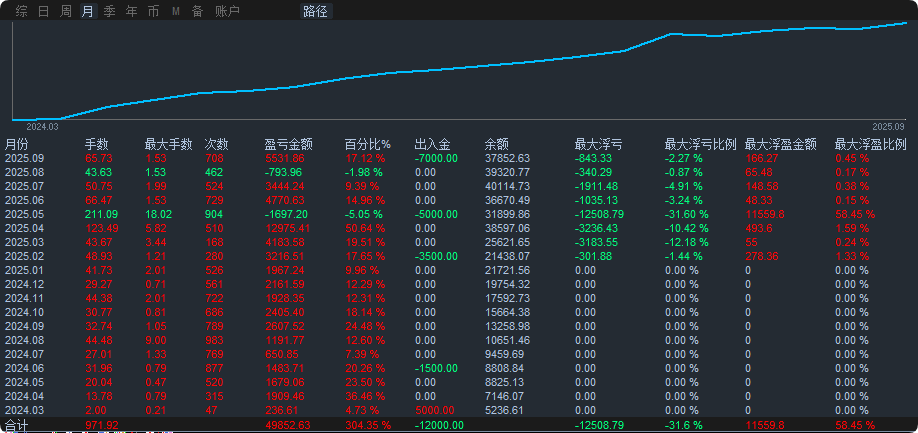Open the 币 currency tab
The height and width of the screenshot is (433, 918).
153,11
